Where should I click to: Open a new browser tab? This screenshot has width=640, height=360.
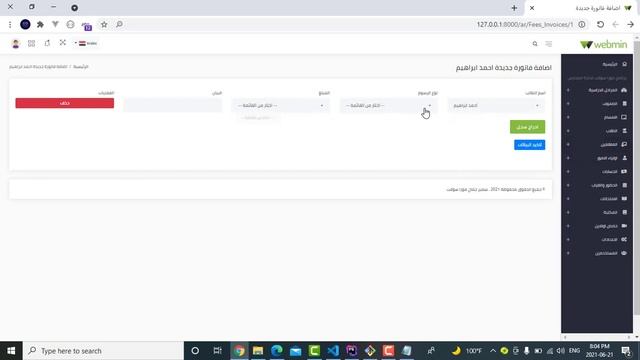pyautogui.click(x=514, y=8)
